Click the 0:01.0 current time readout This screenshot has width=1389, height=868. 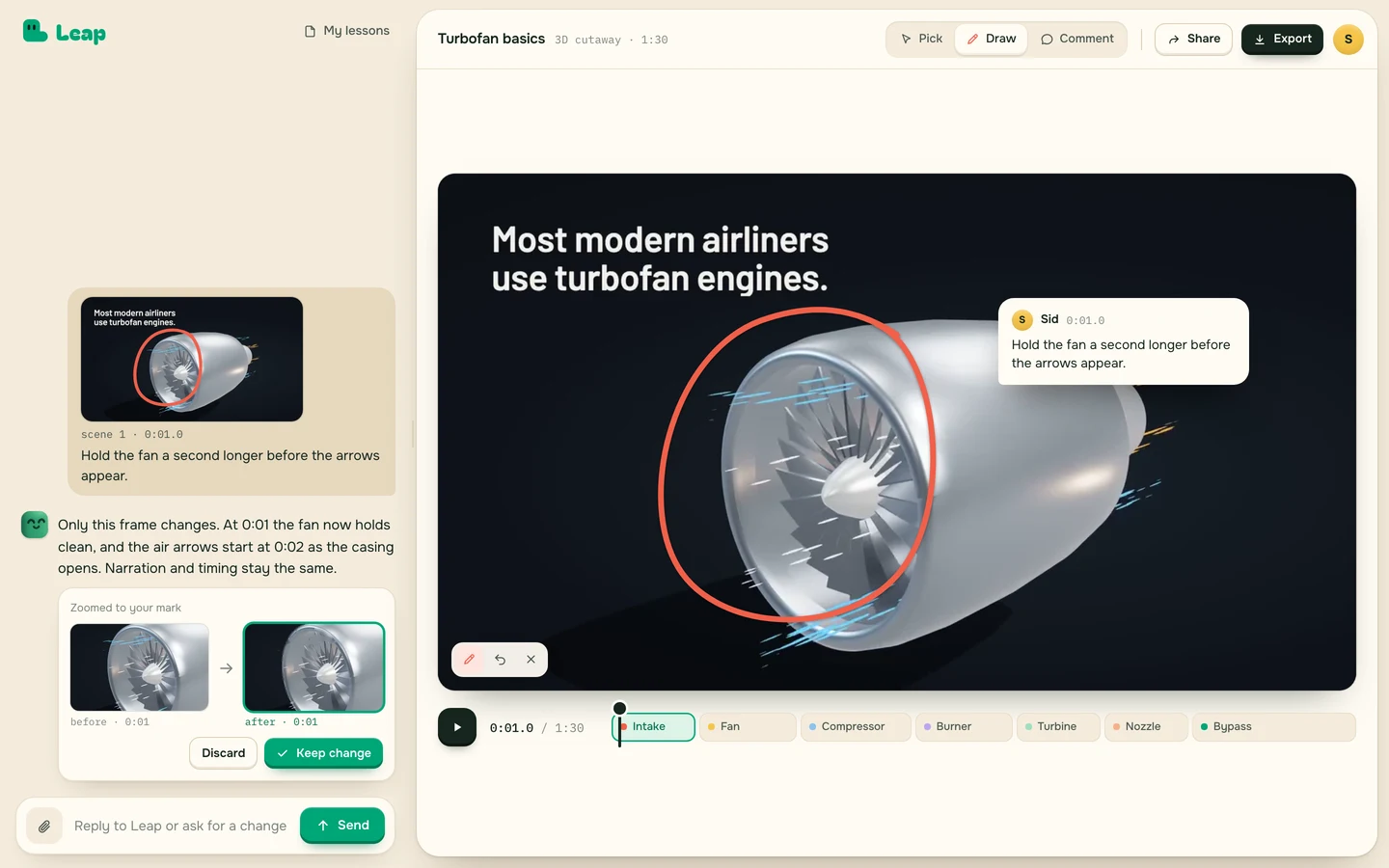[x=511, y=728]
